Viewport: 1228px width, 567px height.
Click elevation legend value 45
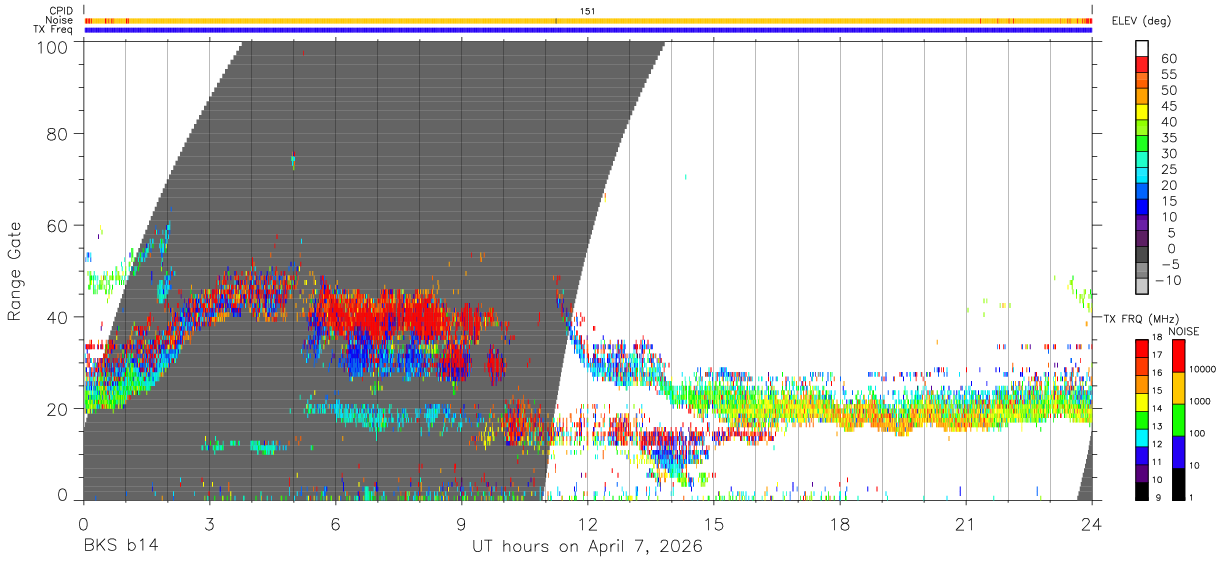(1169, 106)
